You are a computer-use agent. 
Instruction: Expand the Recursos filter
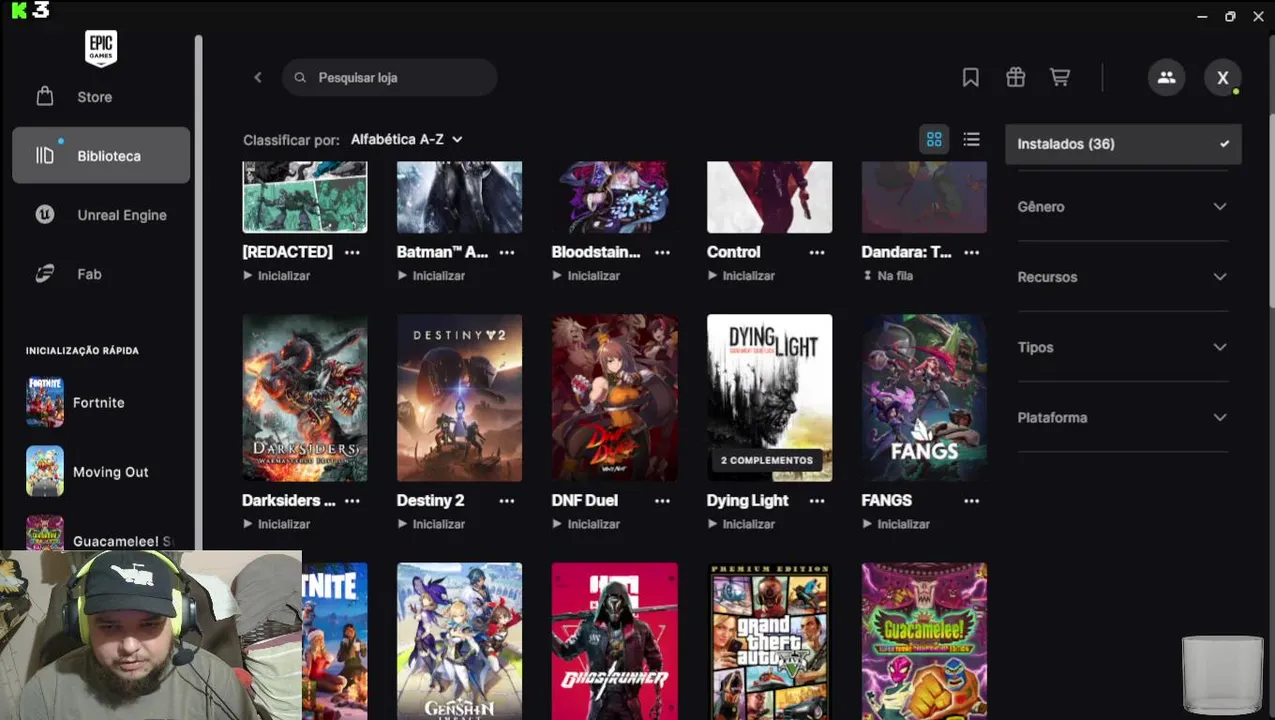pyautogui.click(x=1122, y=277)
